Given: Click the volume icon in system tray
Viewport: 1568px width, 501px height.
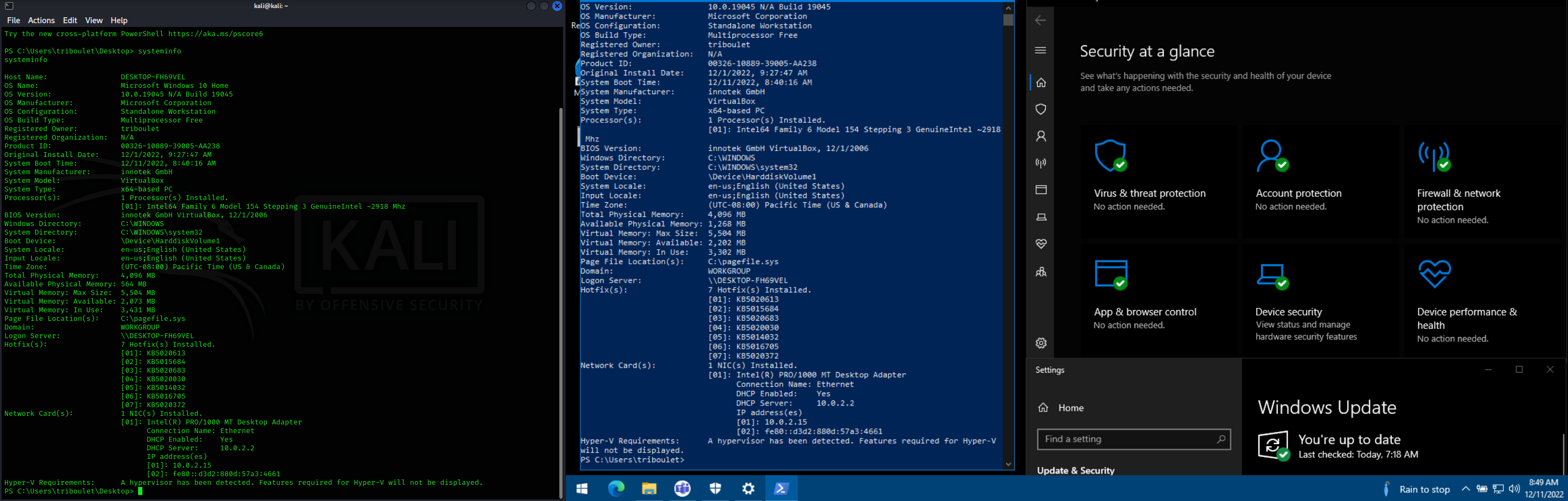Looking at the screenshot, I should tap(1515, 489).
